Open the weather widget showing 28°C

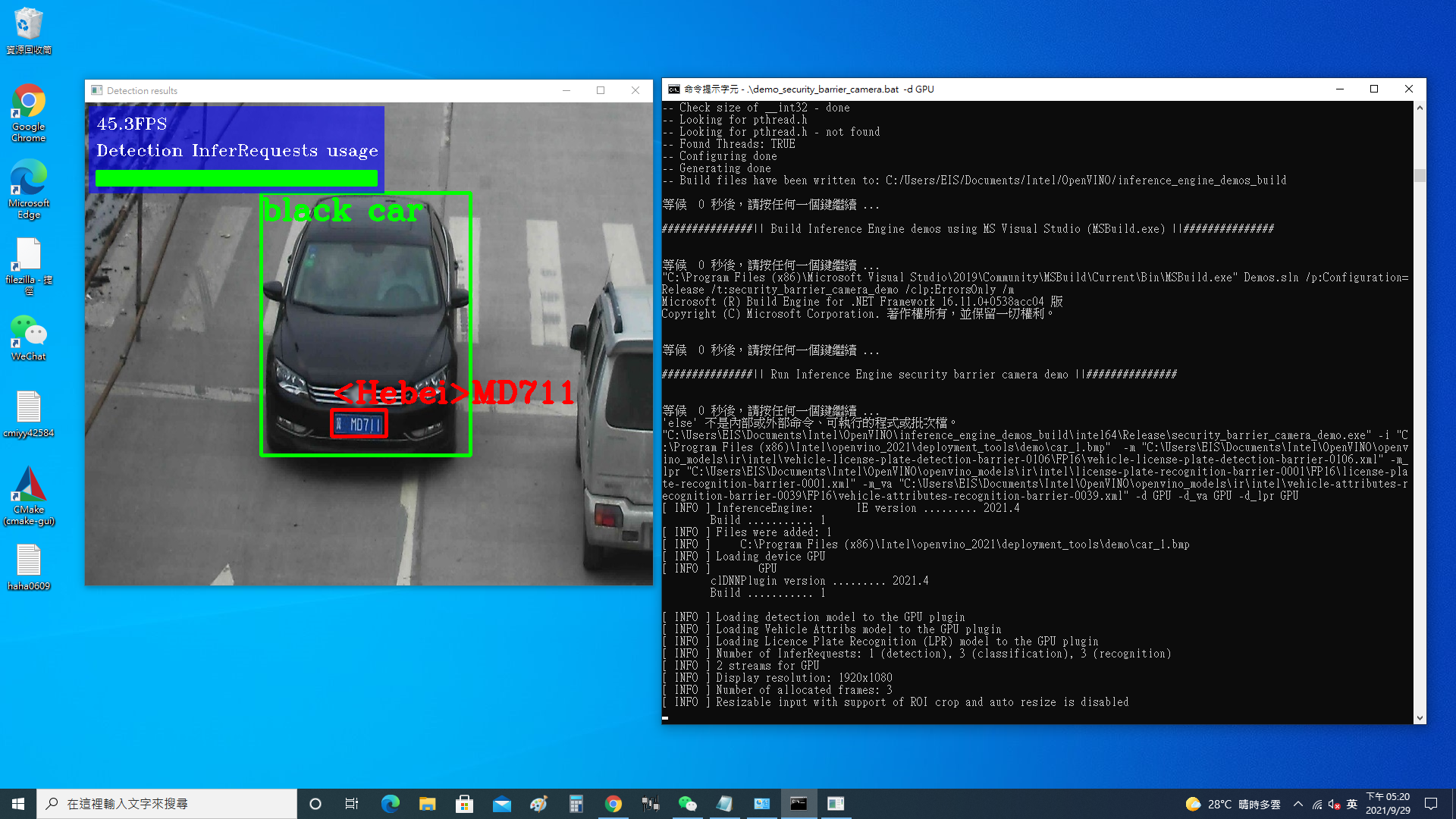point(1232,804)
